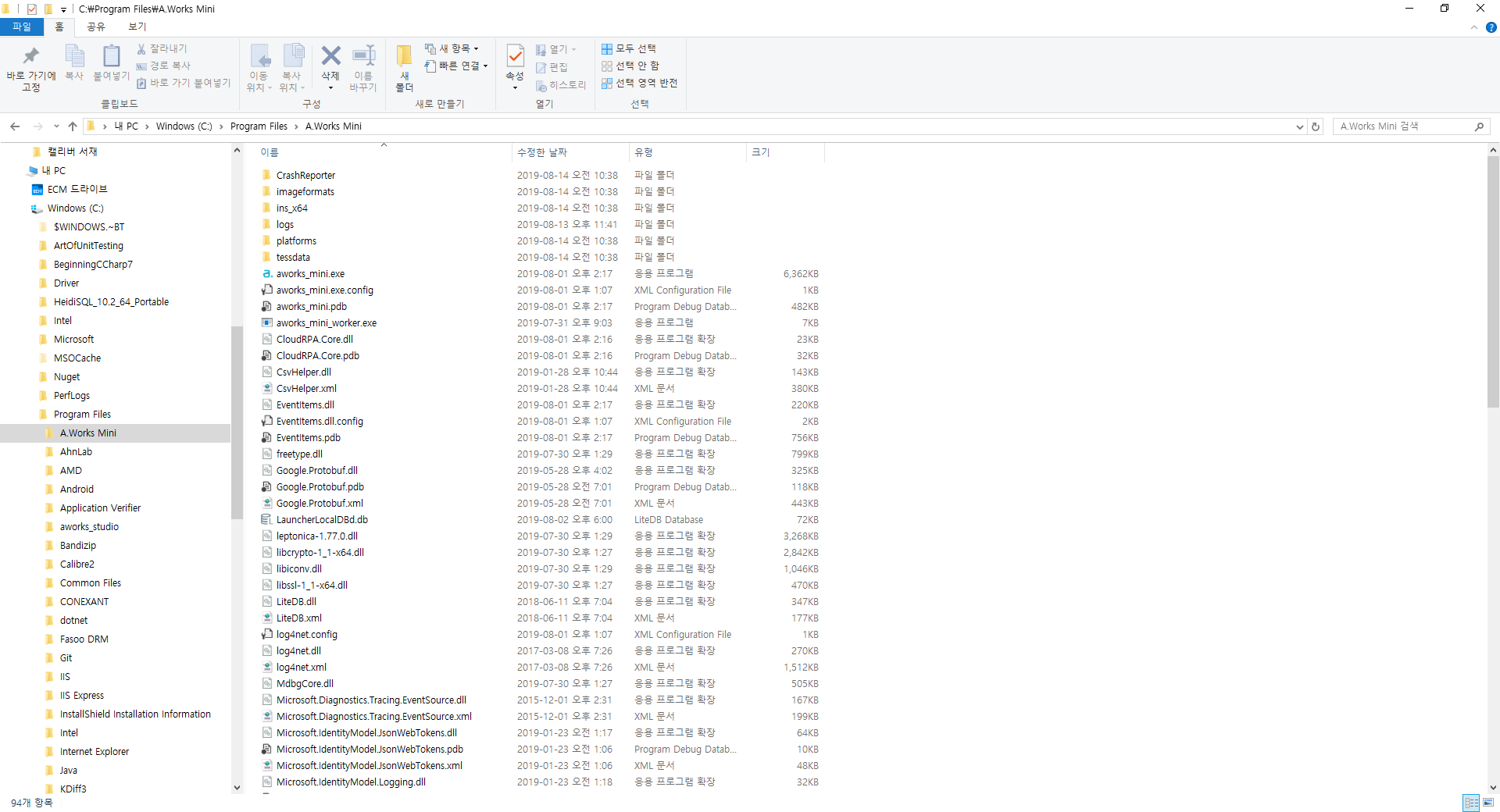
Task: Open recent locations dropdown arrow
Action: pyautogui.click(x=56, y=126)
